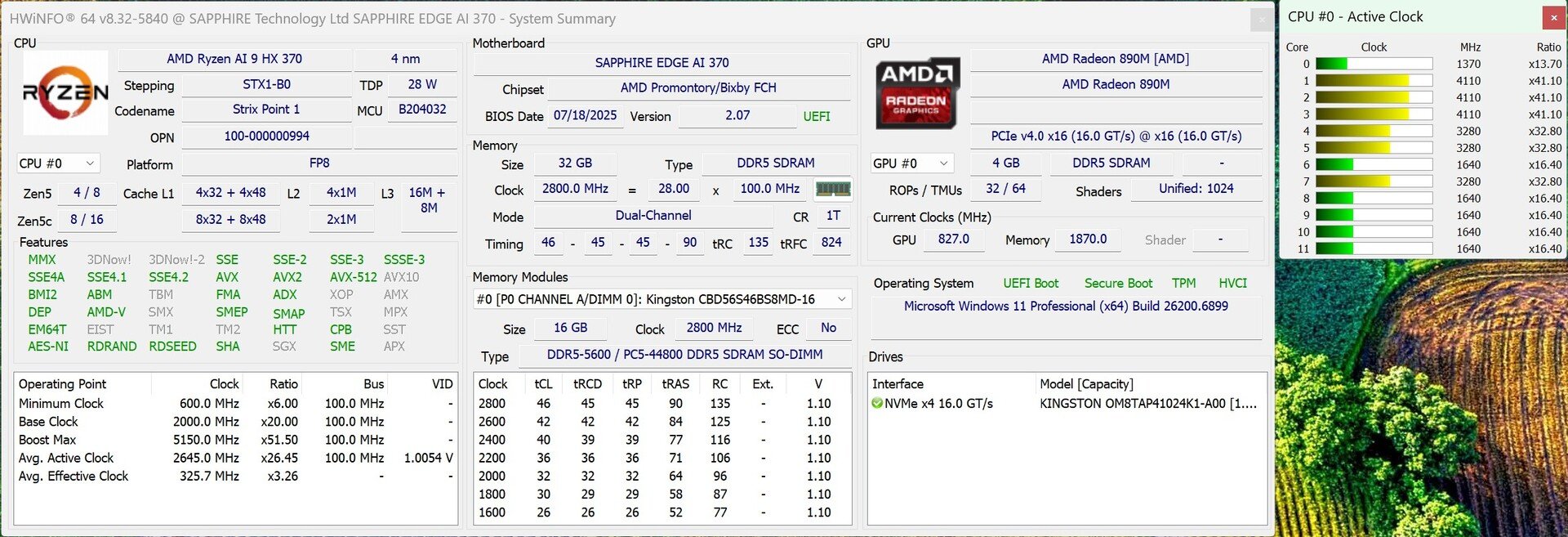Expand the memory module DIMM selection list

click(x=841, y=300)
